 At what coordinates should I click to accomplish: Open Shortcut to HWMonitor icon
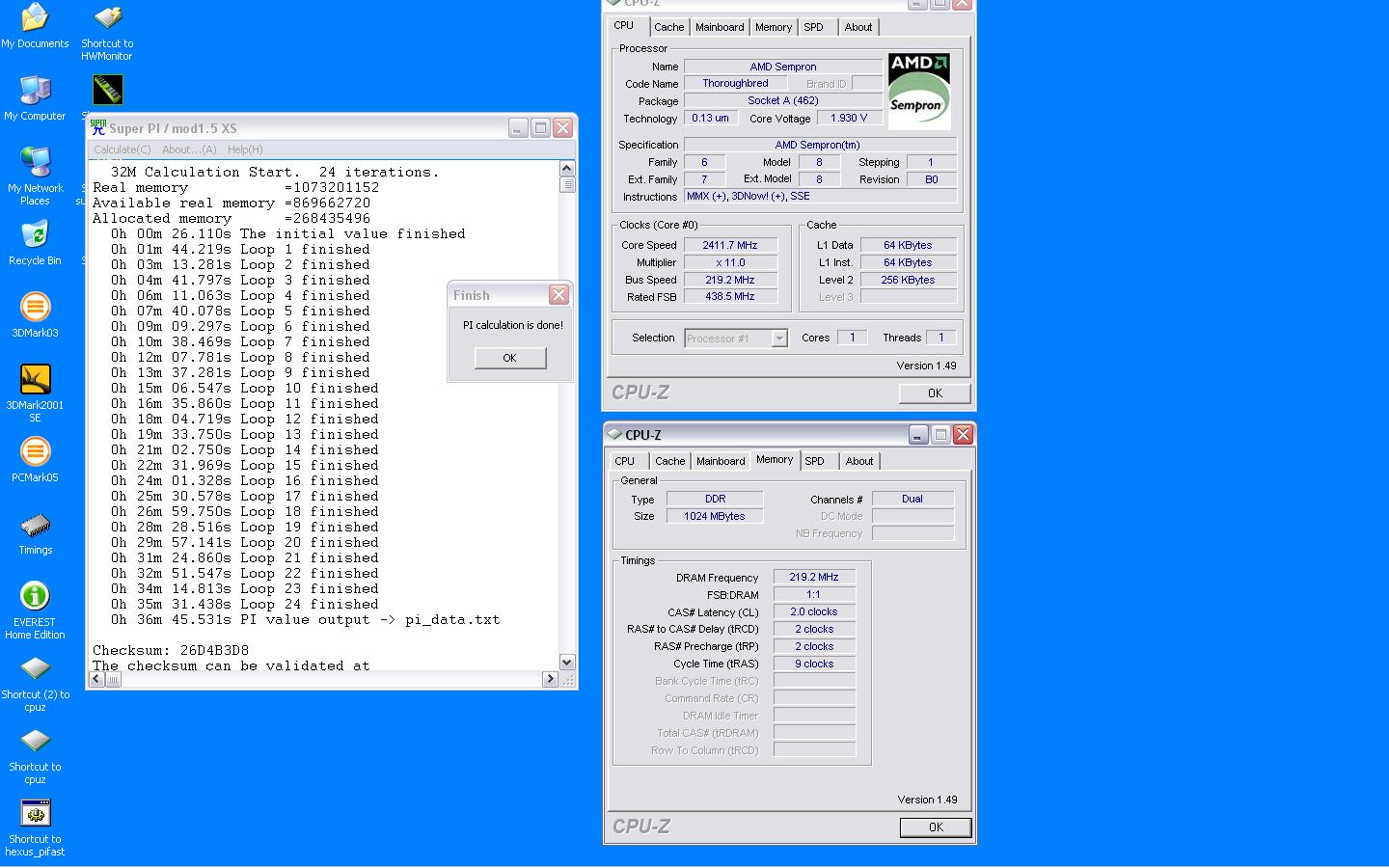(x=107, y=33)
